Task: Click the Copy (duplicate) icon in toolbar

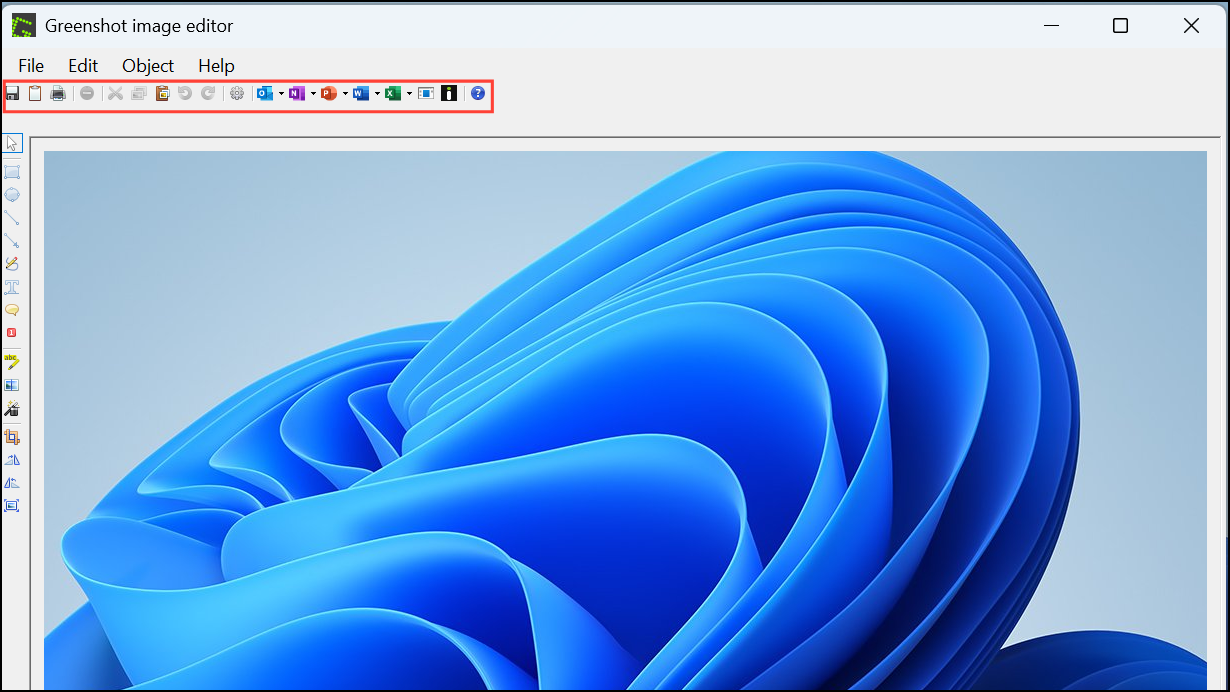Action: pos(139,93)
